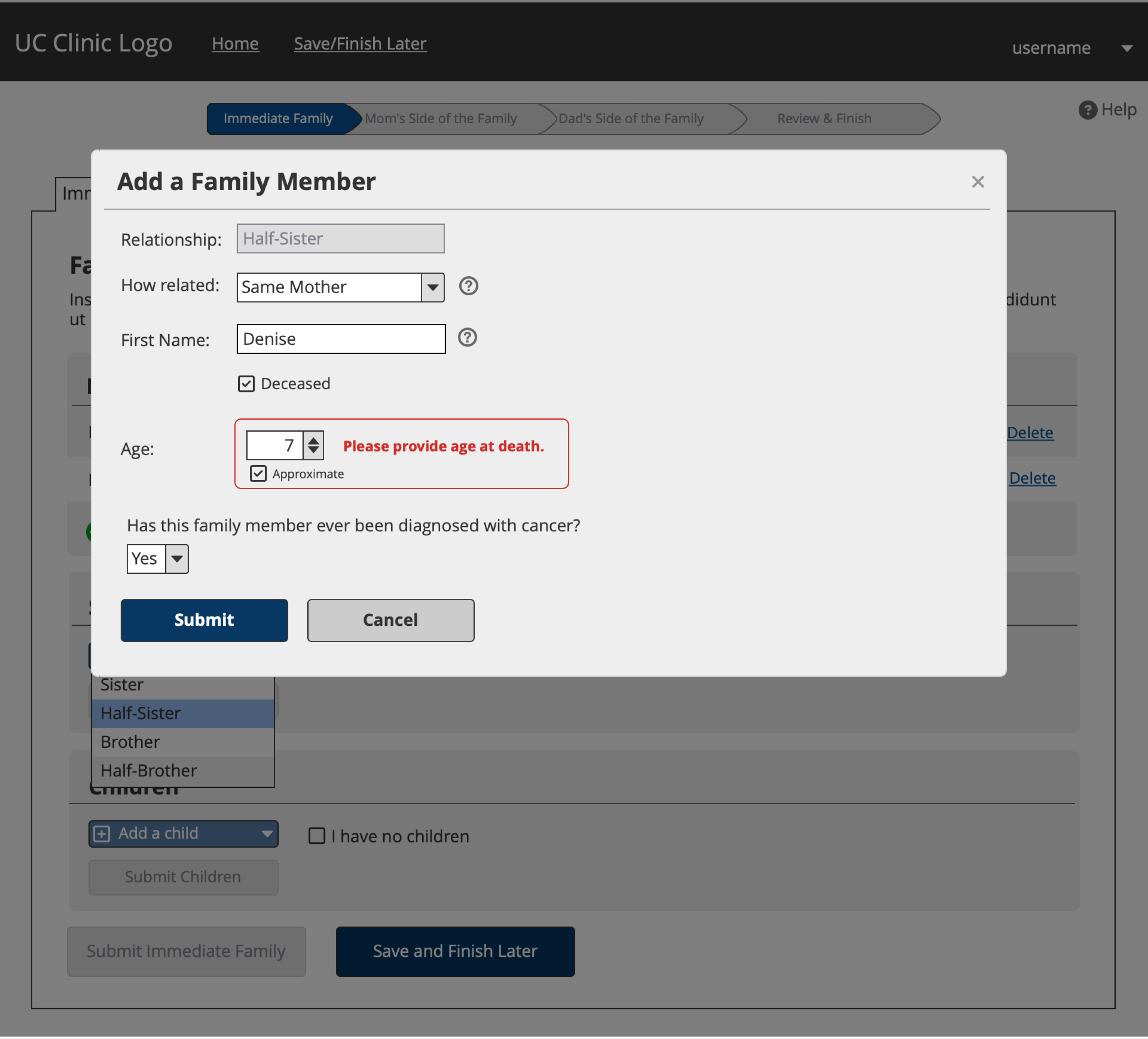This screenshot has width=1148, height=1039.
Task: Click the help icon beside How related
Action: [468, 286]
